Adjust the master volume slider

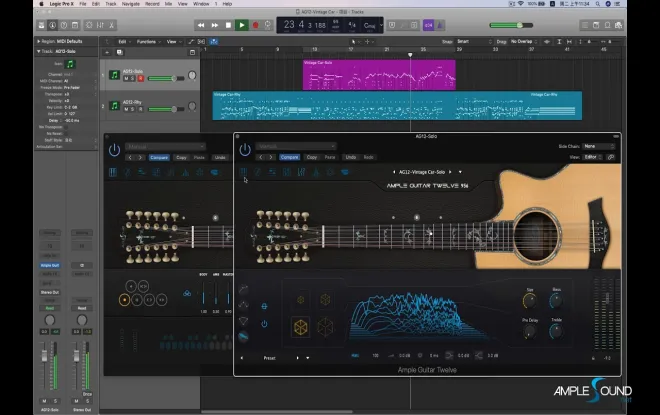click(x=511, y=25)
